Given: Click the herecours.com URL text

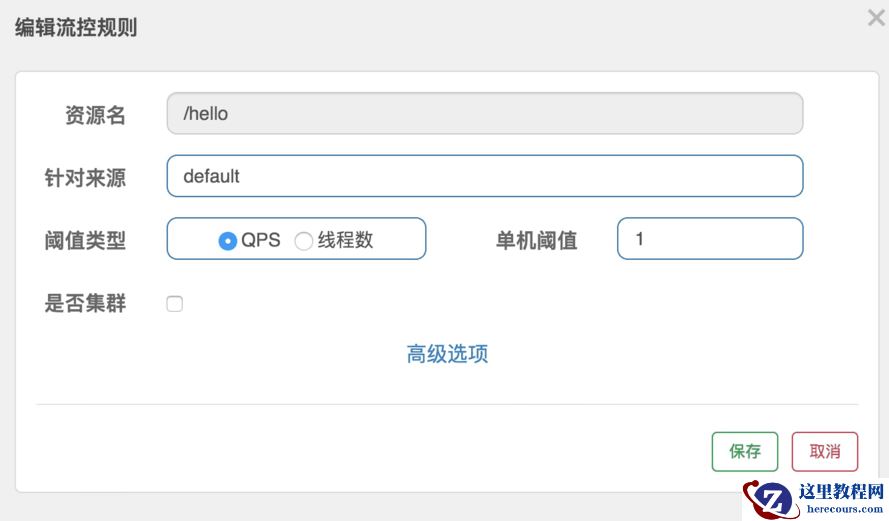Looking at the screenshot, I should 841,509.
